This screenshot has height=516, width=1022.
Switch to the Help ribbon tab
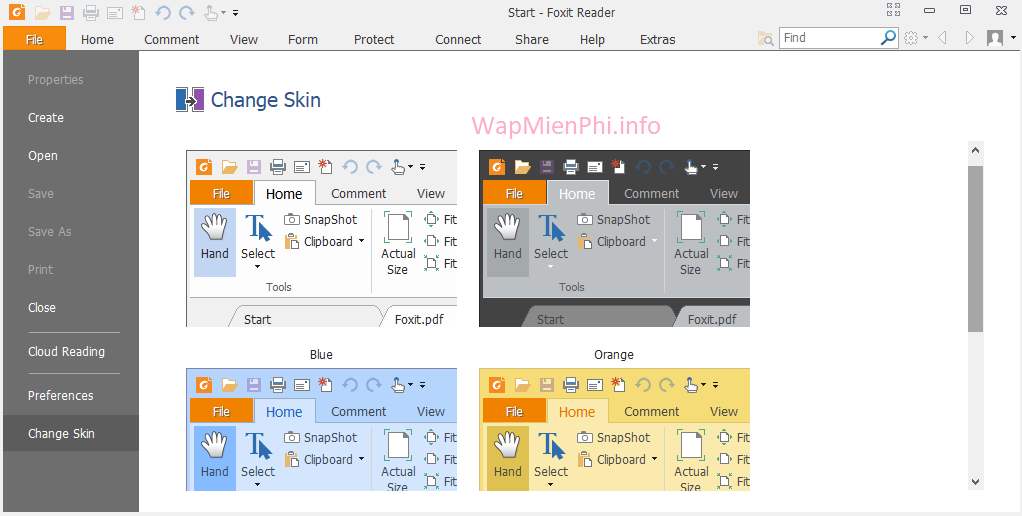coord(592,40)
